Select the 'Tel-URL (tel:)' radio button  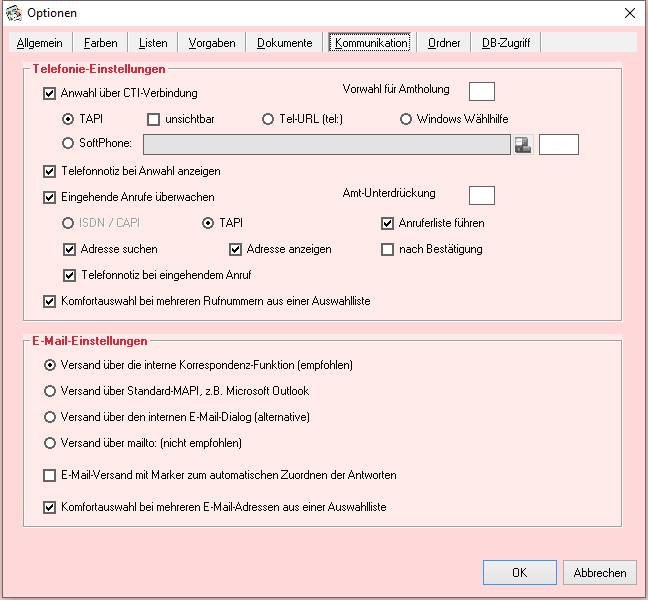click(268, 119)
